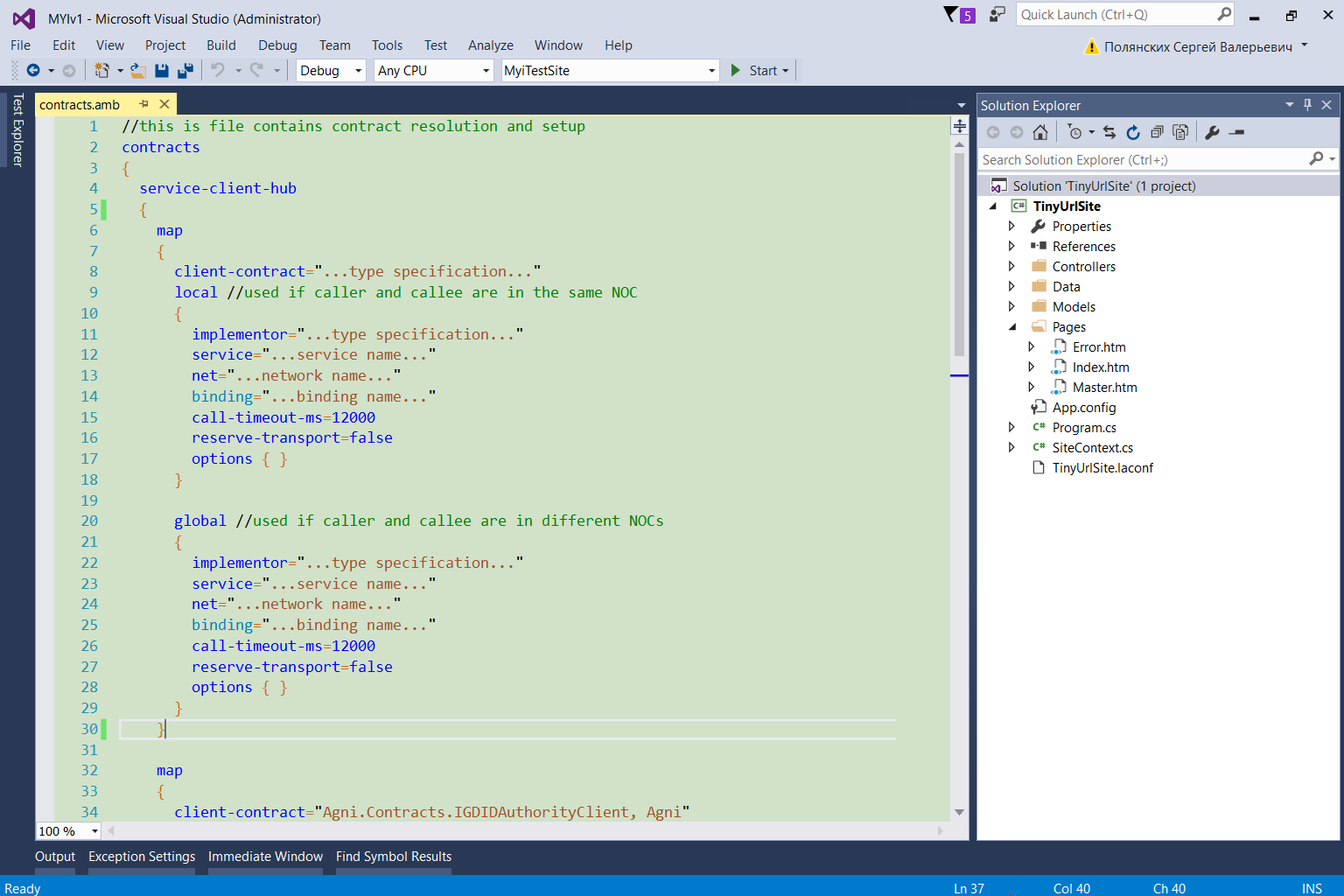The width and height of the screenshot is (1344, 896).
Task: Expand the Program.cs node
Action: (1011, 427)
